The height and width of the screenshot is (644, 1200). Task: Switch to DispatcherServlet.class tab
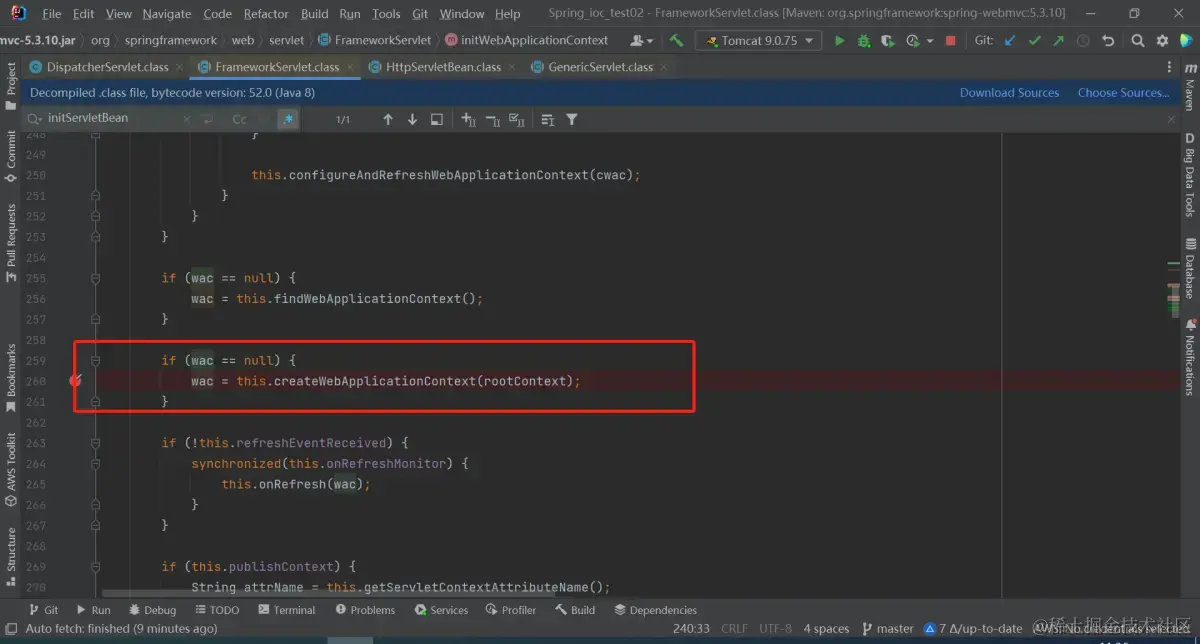click(x=107, y=67)
